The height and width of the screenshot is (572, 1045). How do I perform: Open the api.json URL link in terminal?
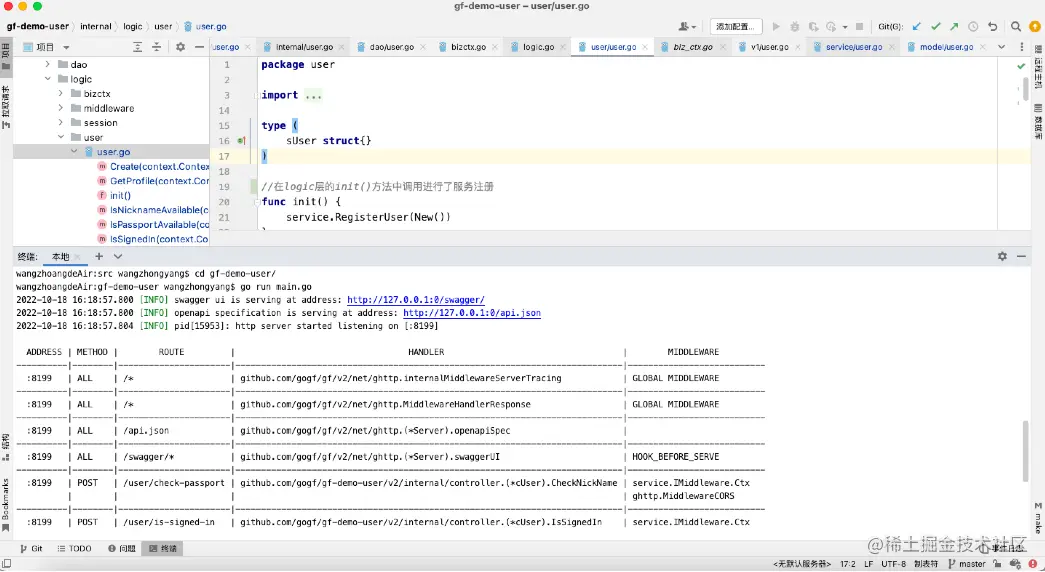point(472,313)
